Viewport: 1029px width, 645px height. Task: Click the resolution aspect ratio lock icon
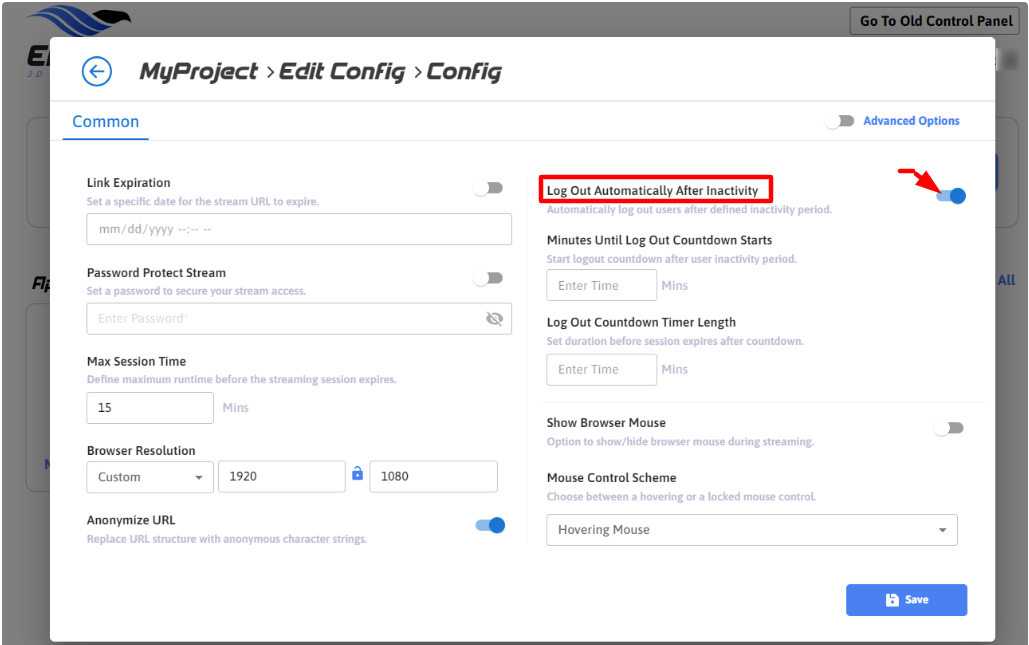(x=357, y=474)
